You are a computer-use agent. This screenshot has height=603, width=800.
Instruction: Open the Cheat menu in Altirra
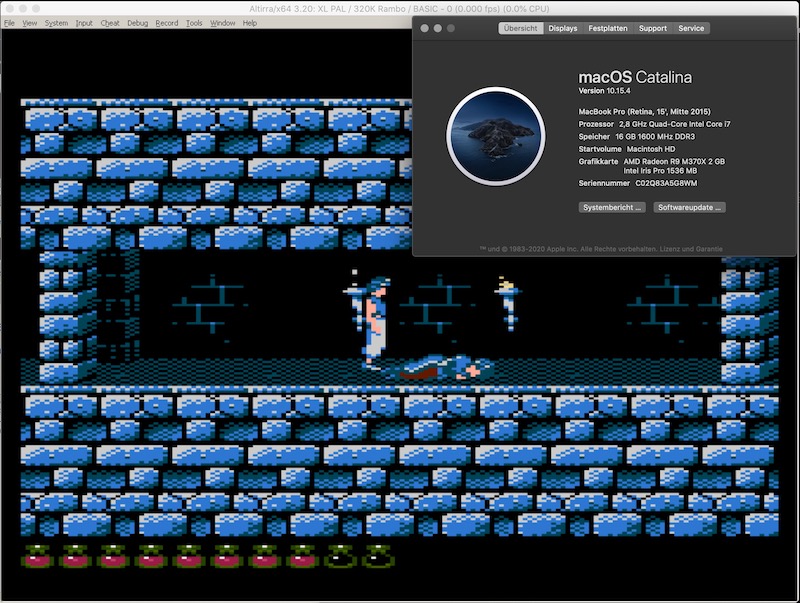(x=110, y=23)
